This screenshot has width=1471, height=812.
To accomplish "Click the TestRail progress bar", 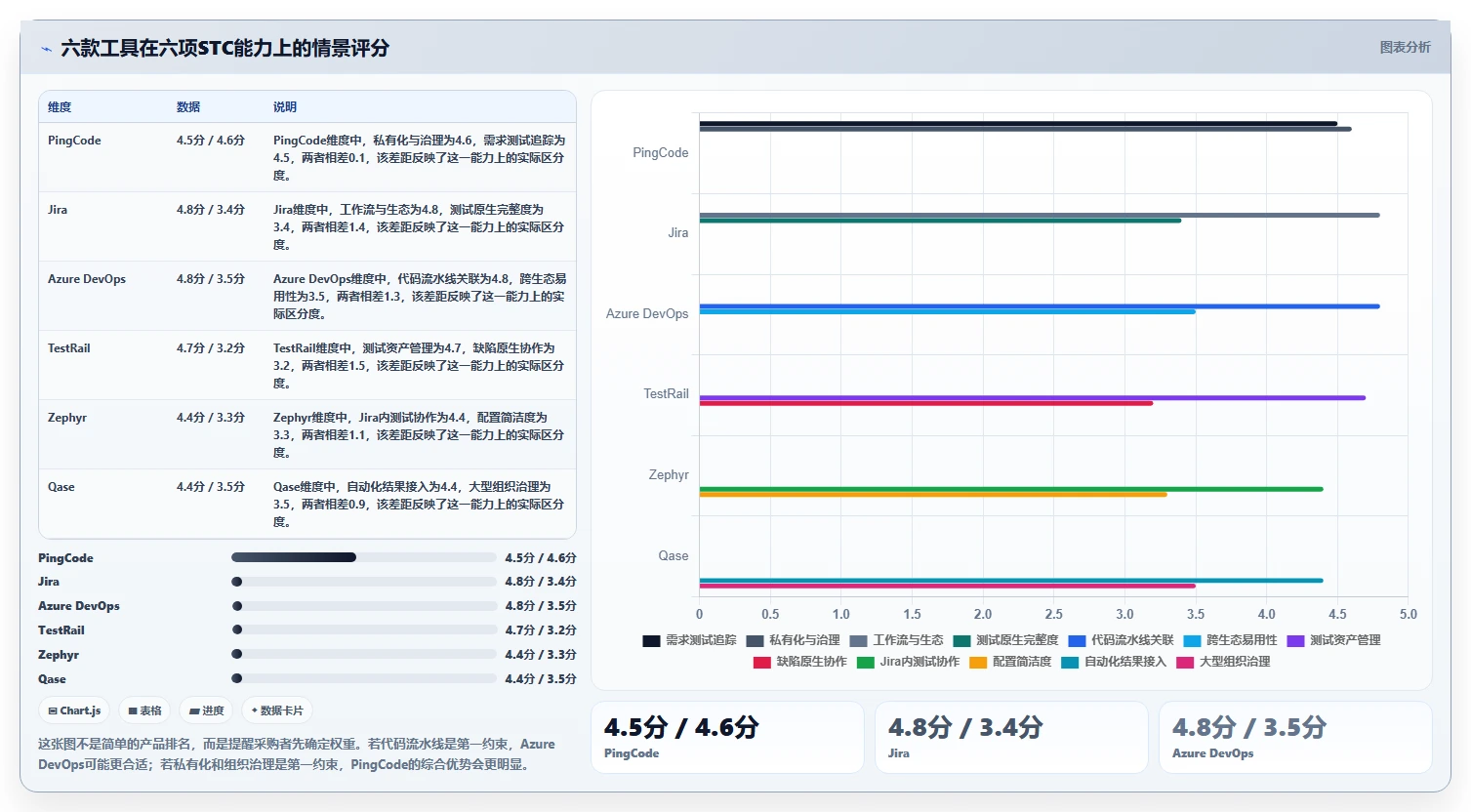I will pyautogui.click(x=364, y=629).
